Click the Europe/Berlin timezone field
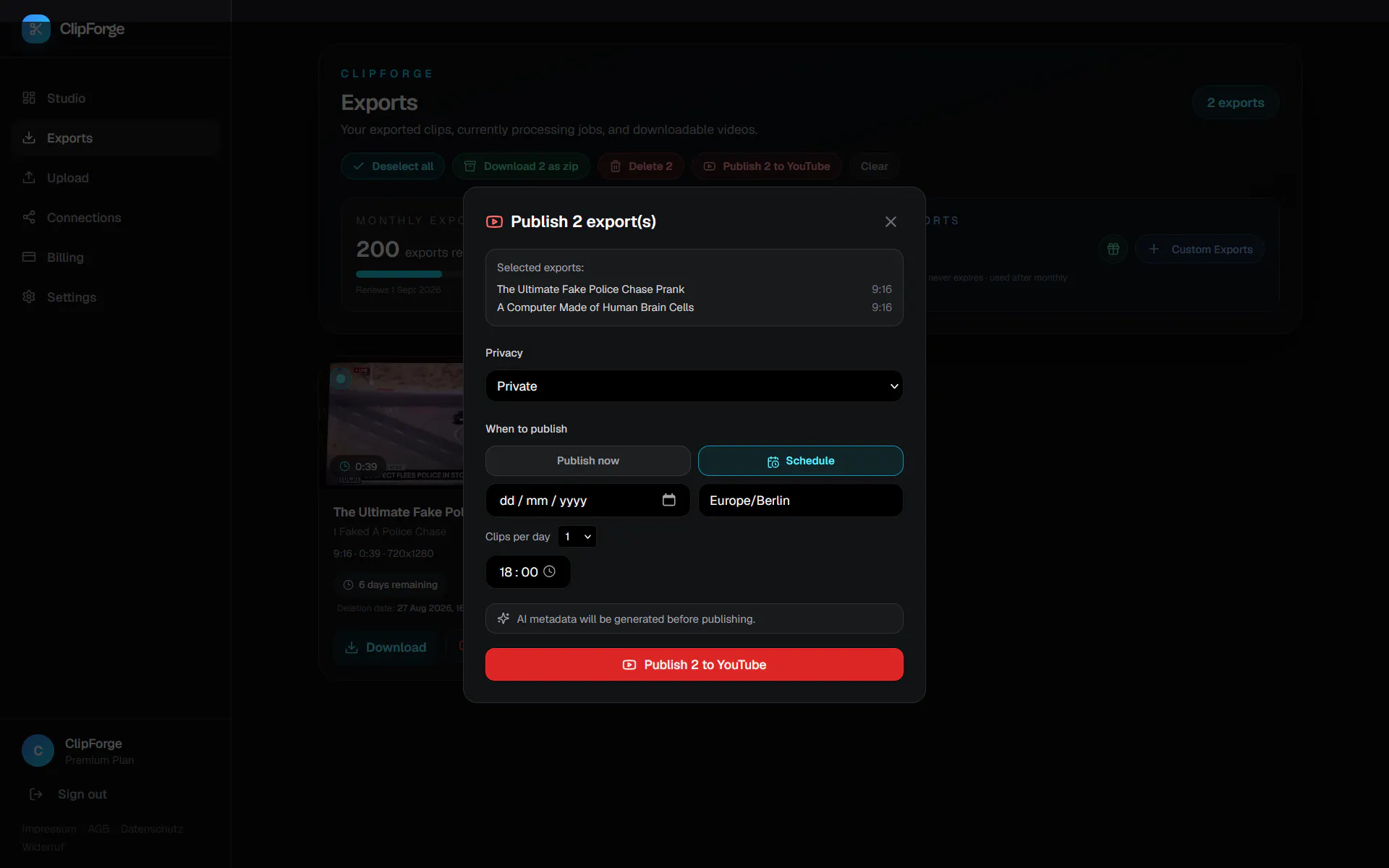The width and height of the screenshot is (1389, 868). coord(801,501)
